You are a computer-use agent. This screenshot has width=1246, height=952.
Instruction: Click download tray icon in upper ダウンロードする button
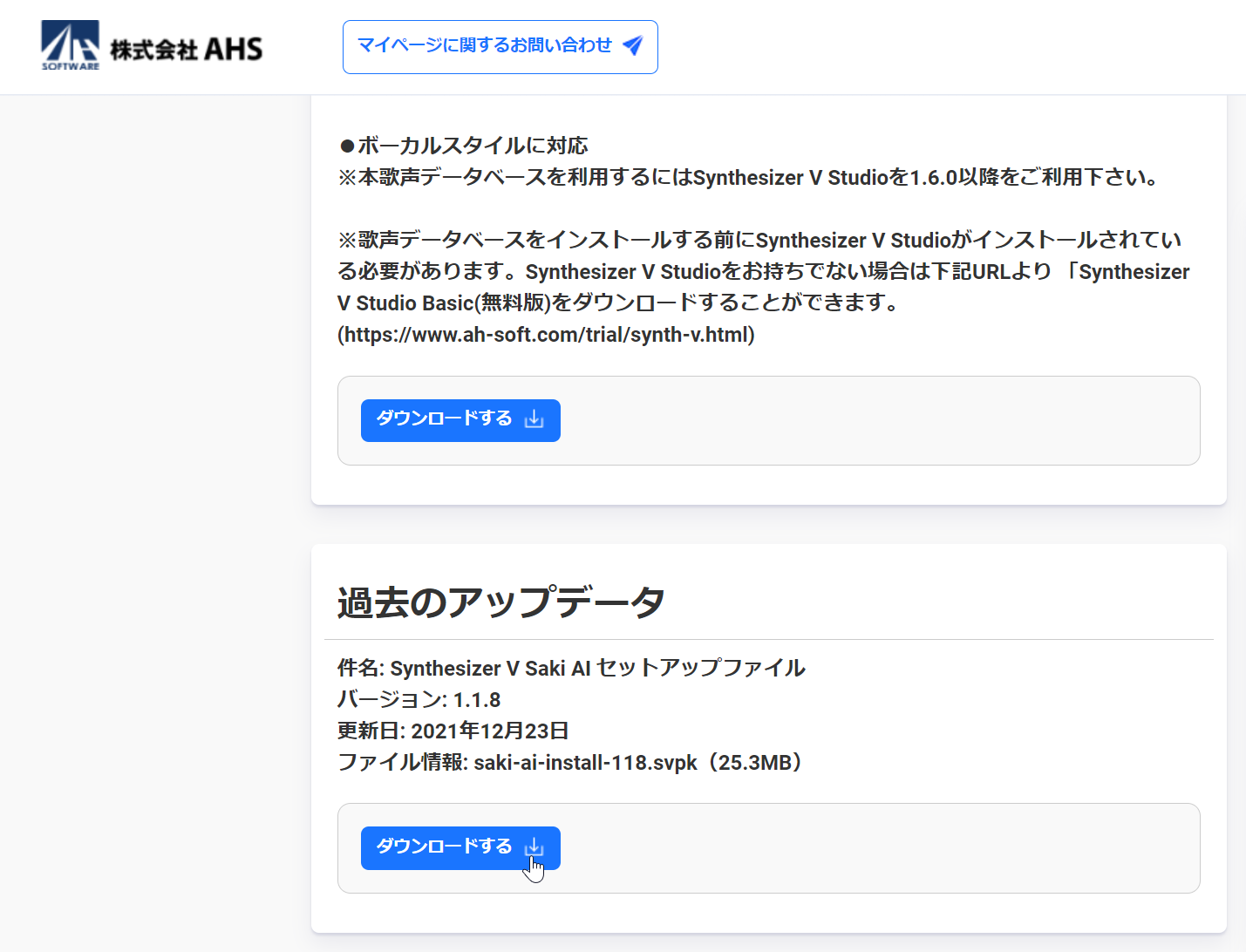coord(534,419)
